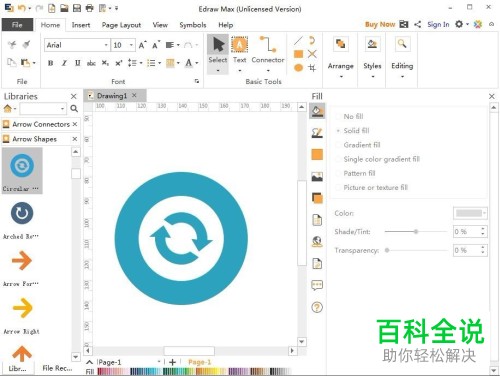Click the Italic formatting icon

[64, 63]
